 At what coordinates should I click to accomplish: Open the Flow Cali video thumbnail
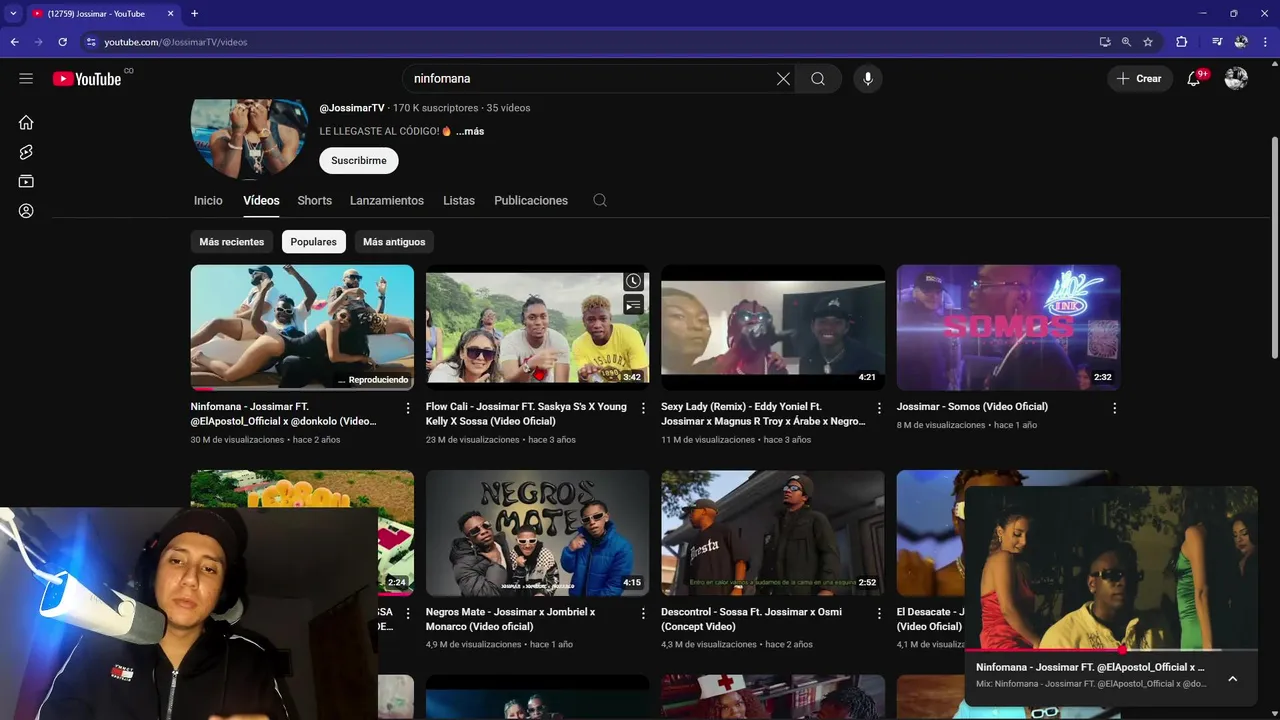point(537,327)
